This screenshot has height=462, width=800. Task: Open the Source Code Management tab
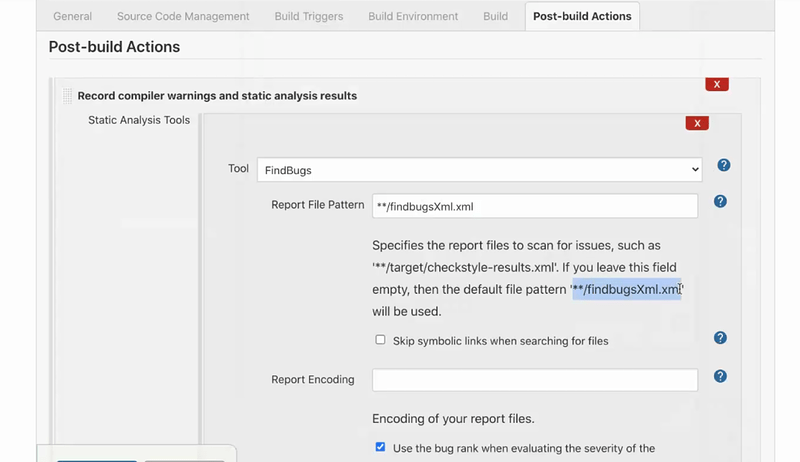[x=183, y=16]
